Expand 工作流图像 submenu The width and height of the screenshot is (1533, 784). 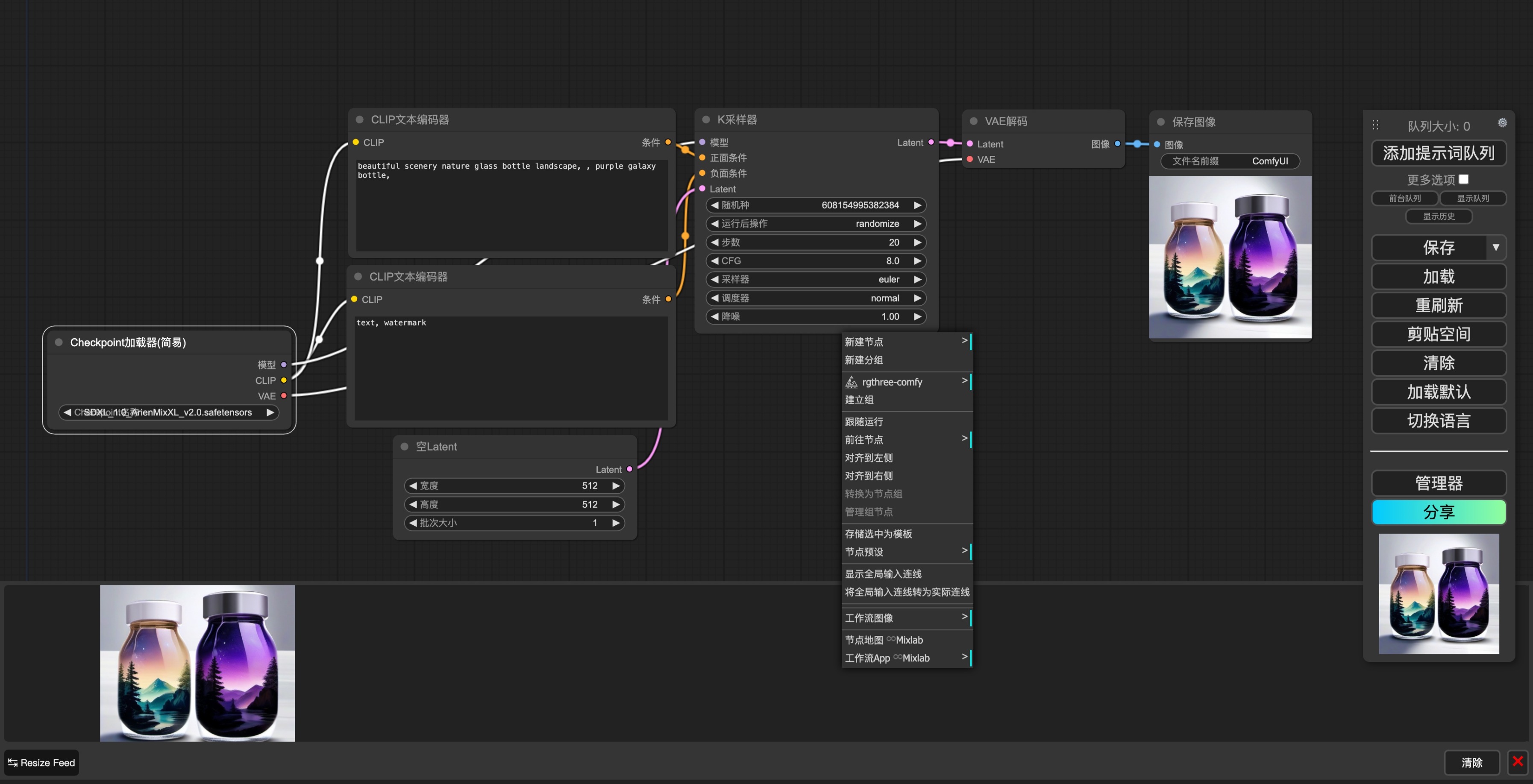907,618
